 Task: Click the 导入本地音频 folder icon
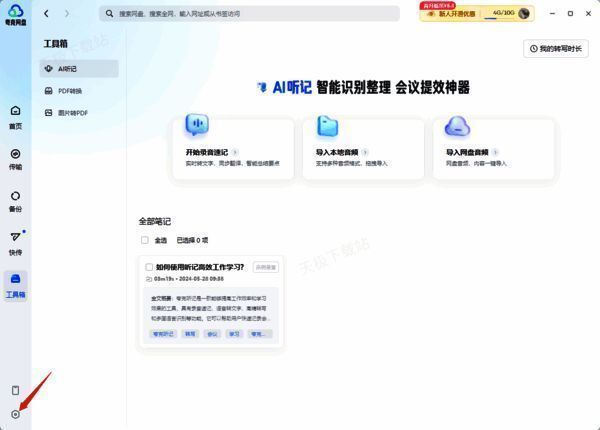(x=328, y=126)
